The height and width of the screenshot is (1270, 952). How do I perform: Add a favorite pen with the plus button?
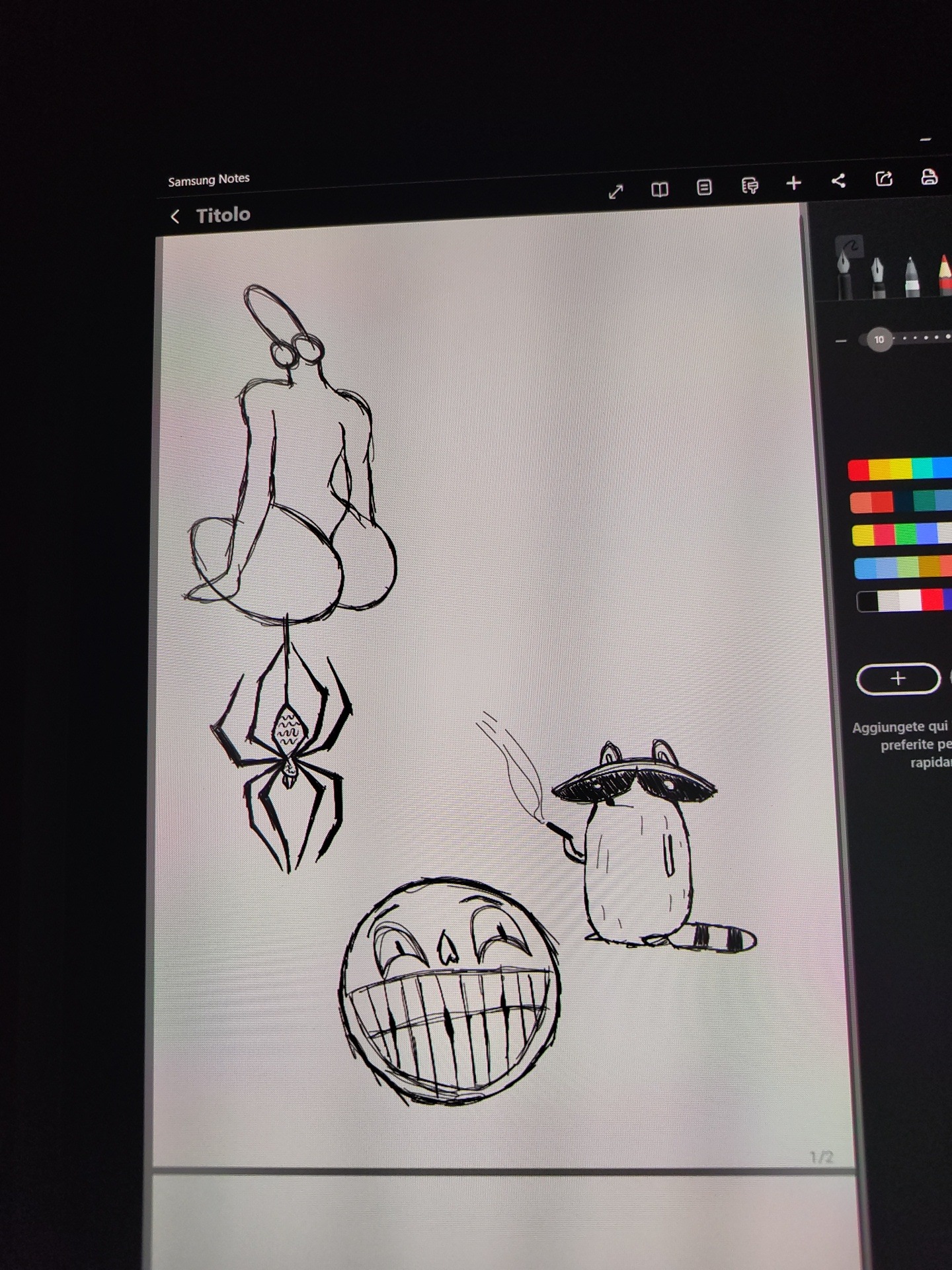point(898,679)
